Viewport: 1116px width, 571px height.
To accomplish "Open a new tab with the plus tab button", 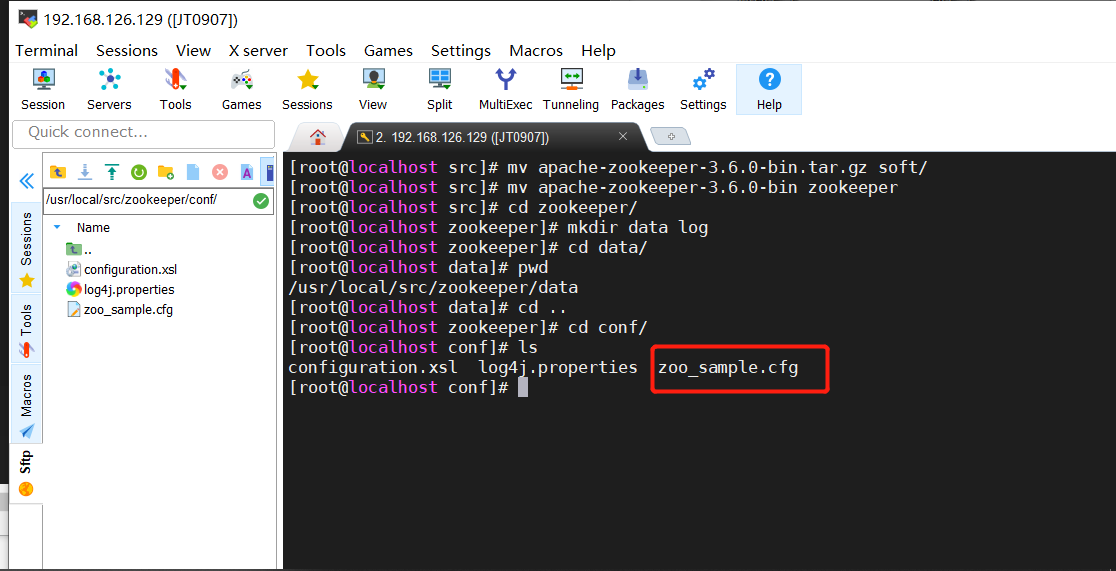I will pyautogui.click(x=670, y=137).
